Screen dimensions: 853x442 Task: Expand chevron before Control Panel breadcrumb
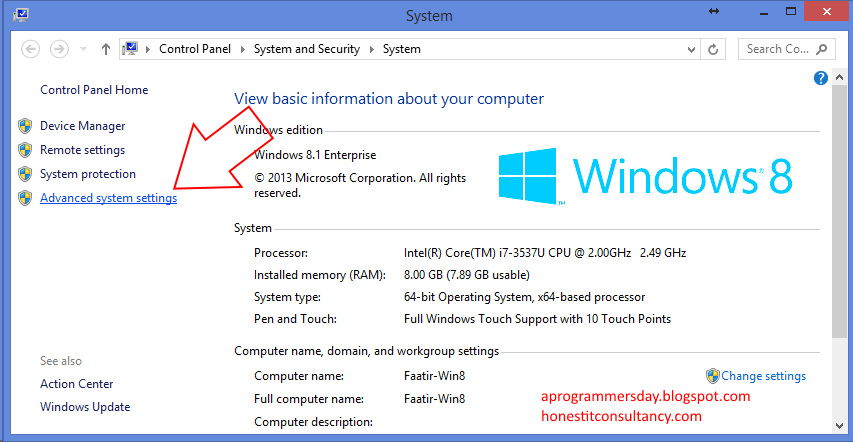pyautogui.click(x=147, y=49)
